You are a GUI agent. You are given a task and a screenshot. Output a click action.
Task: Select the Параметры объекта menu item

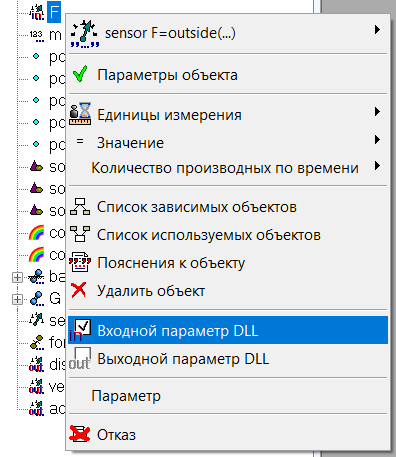[228, 75]
